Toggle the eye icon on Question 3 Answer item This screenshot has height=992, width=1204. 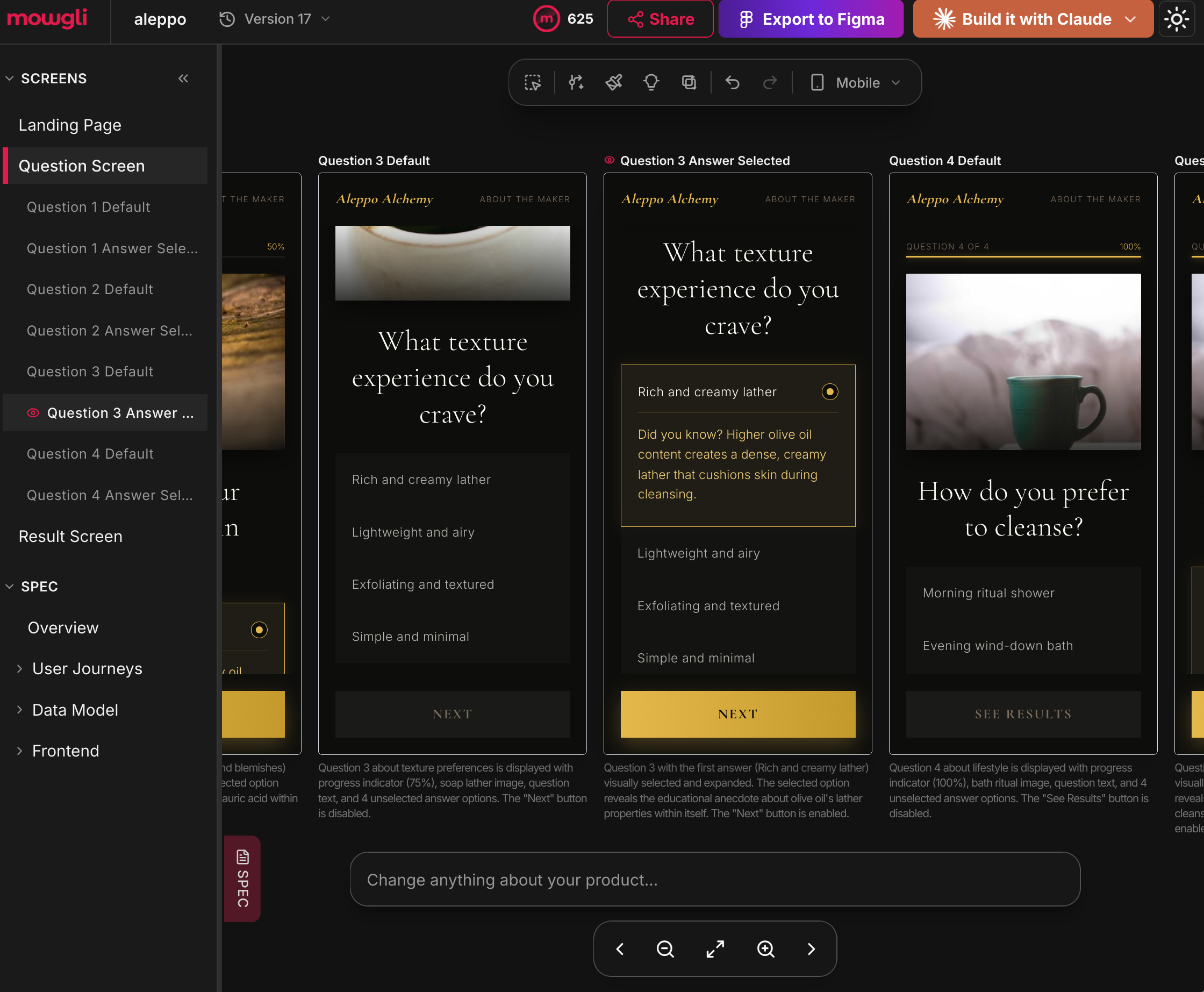coord(33,412)
